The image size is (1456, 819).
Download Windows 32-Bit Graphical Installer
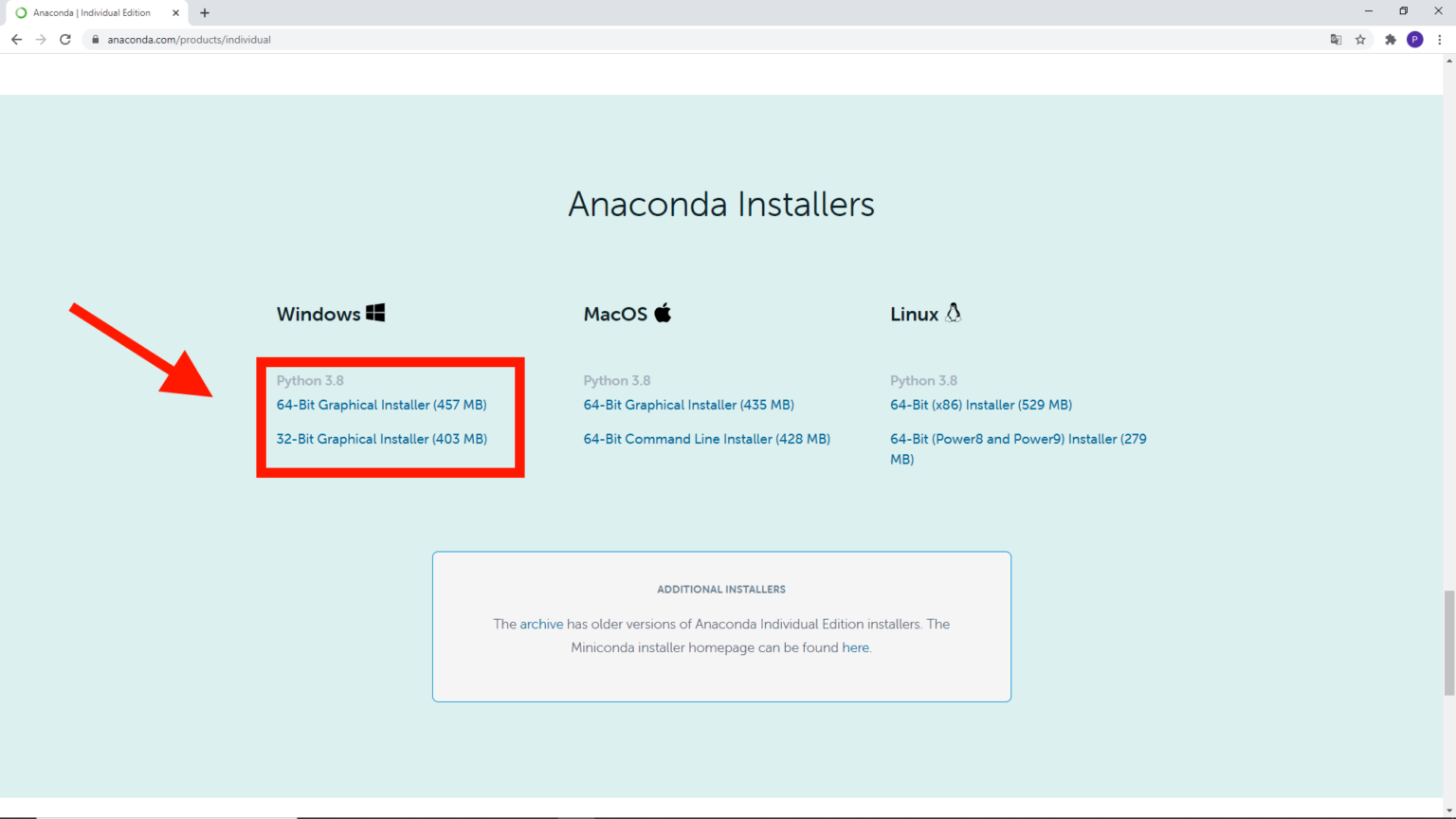tap(381, 439)
